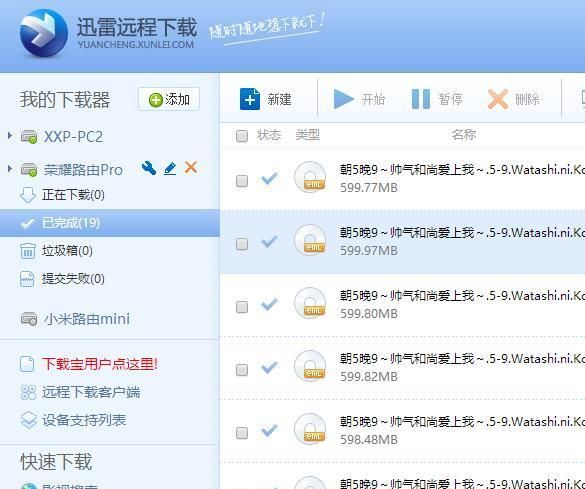Check the 599.77MB task checkbox
This screenshot has width=585, height=489.
tap(242, 181)
